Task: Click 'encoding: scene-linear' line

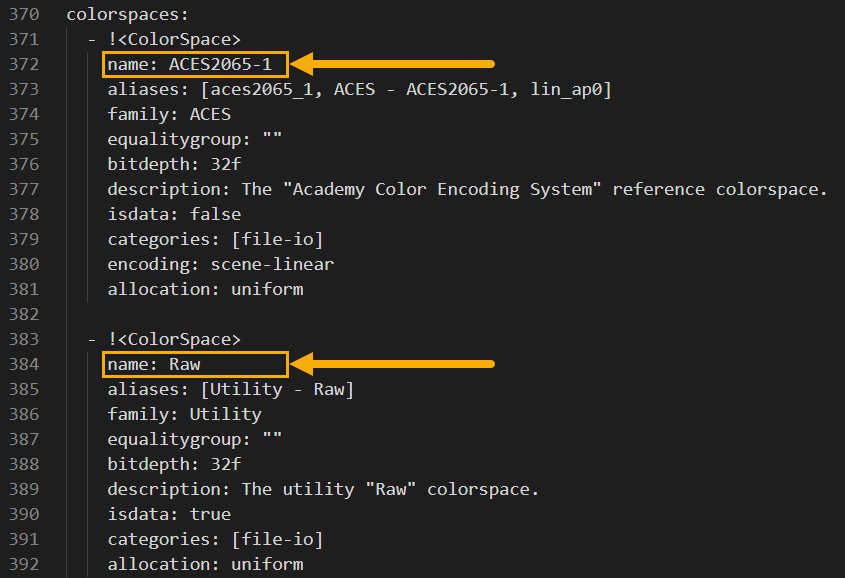Action: coord(220,264)
